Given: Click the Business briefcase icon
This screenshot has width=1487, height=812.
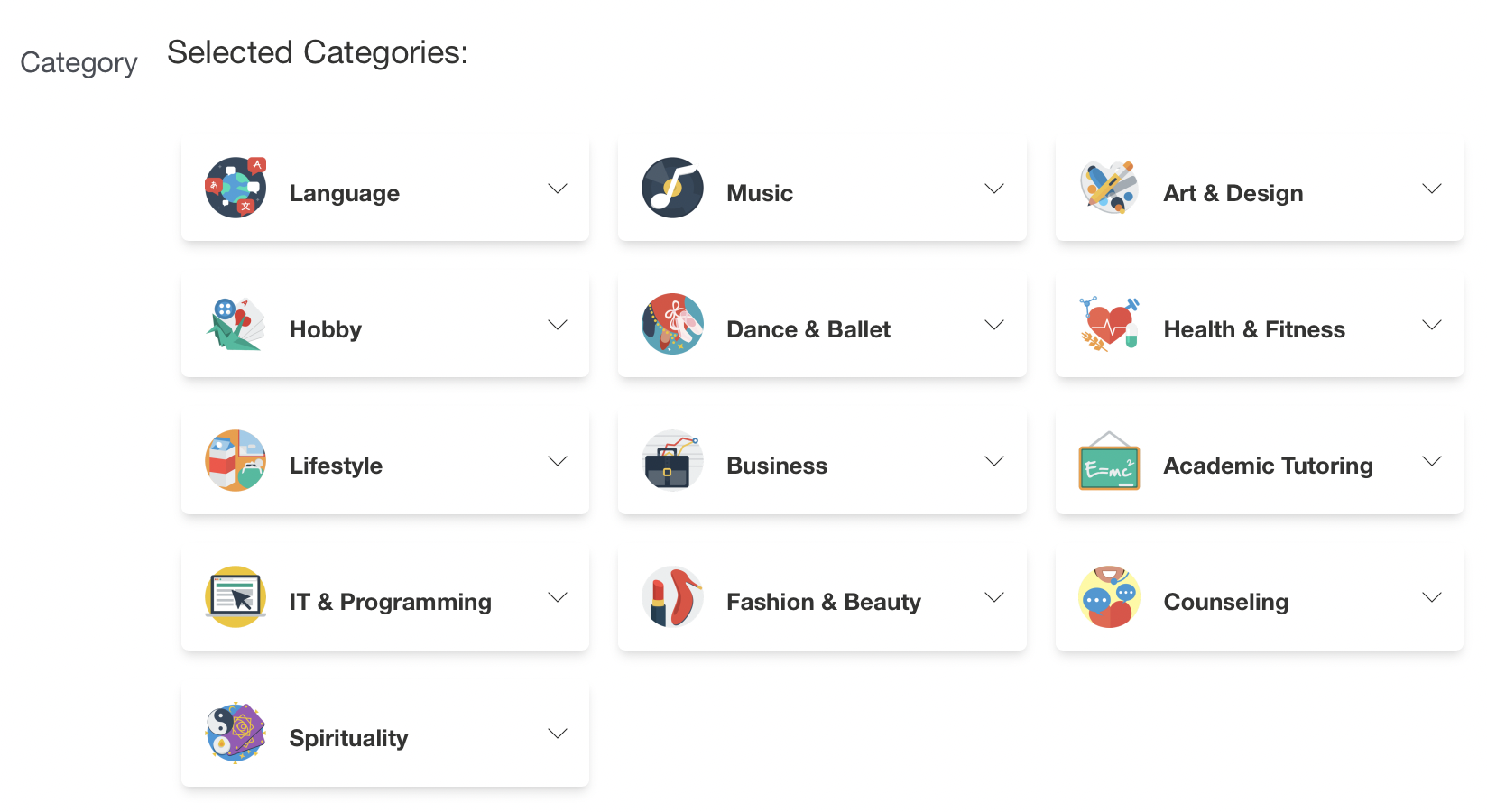Looking at the screenshot, I should [x=672, y=460].
